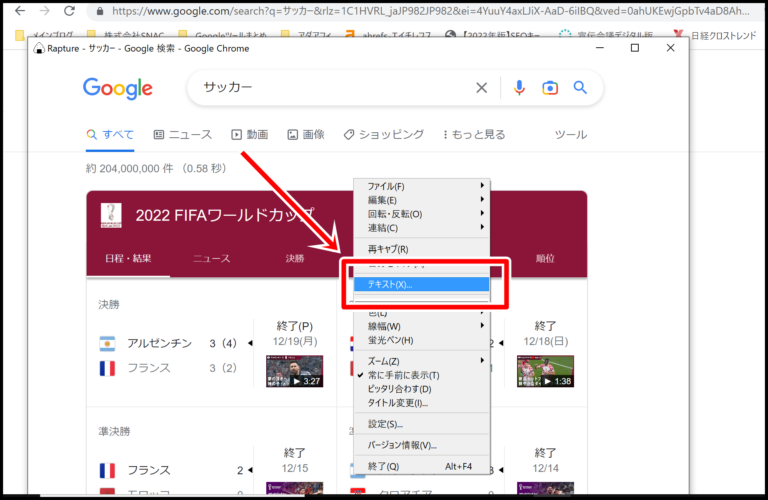Click the Rapture window title icon
Image resolution: width=768 pixels, height=500 pixels.
(x=39, y=48)
